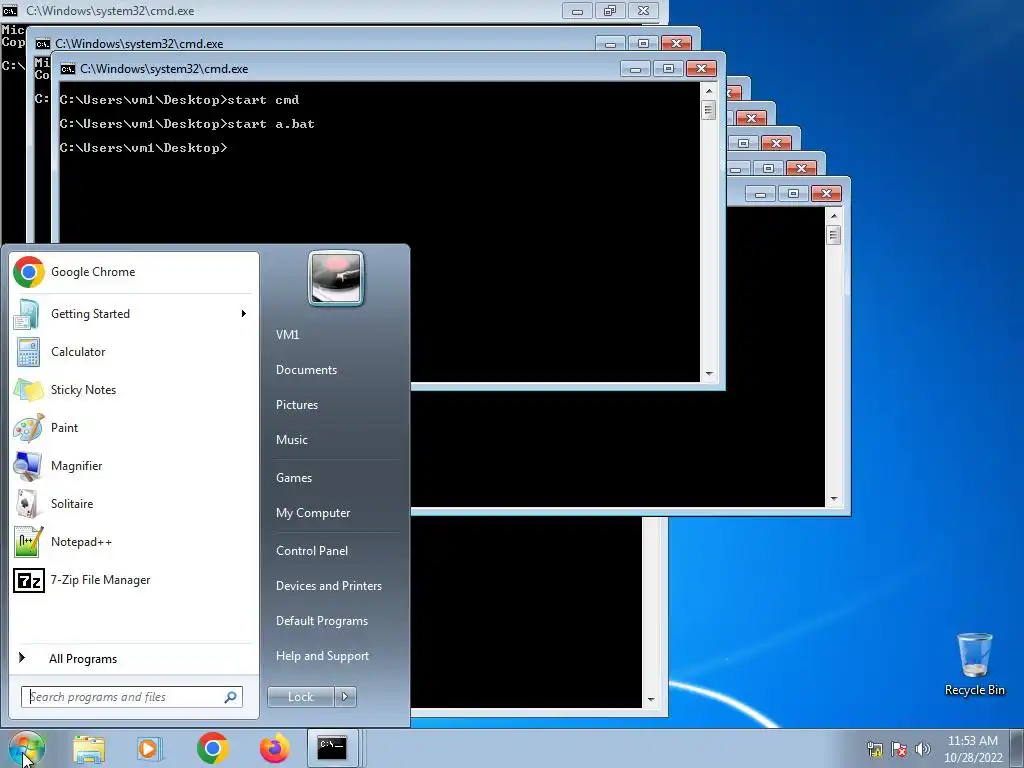Open Getting Started entry
Screen dimensions: 1024x768
(x=134, y=314)
